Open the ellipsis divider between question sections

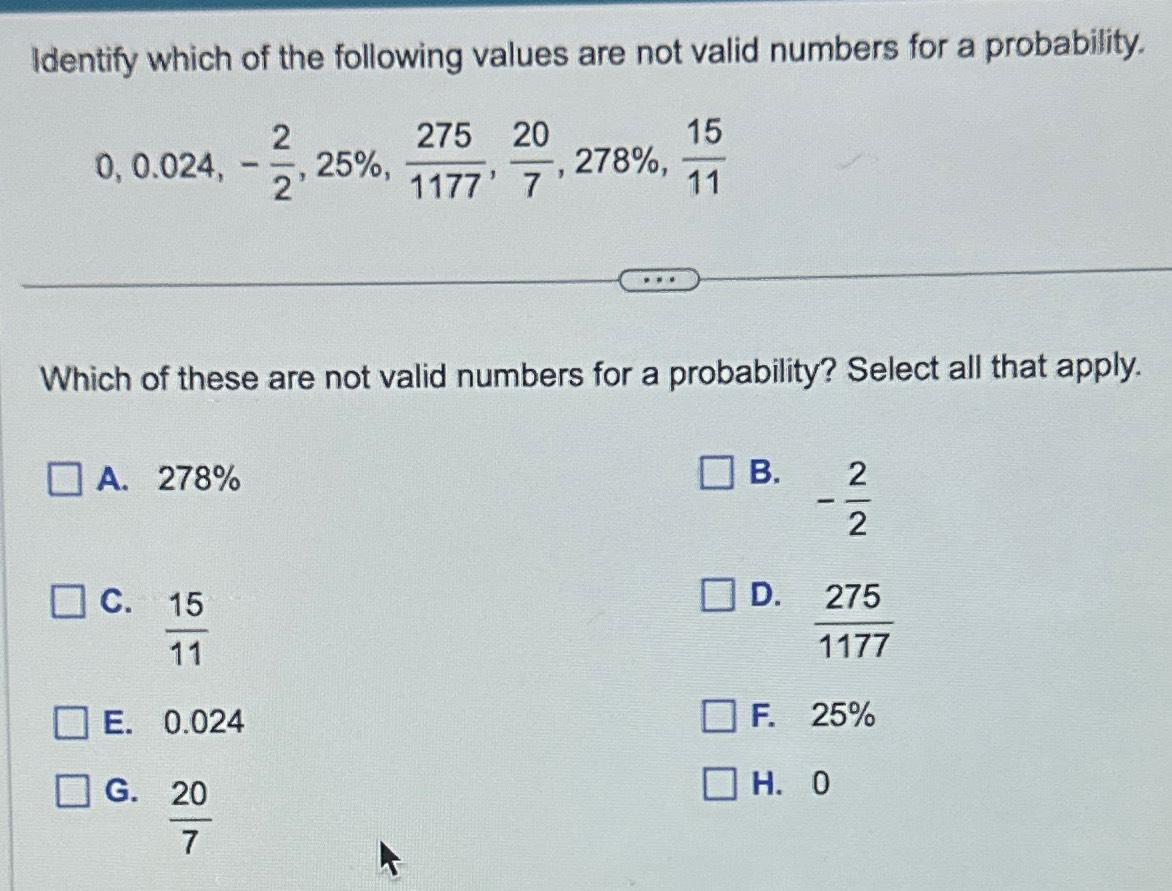tap(661, 280)
